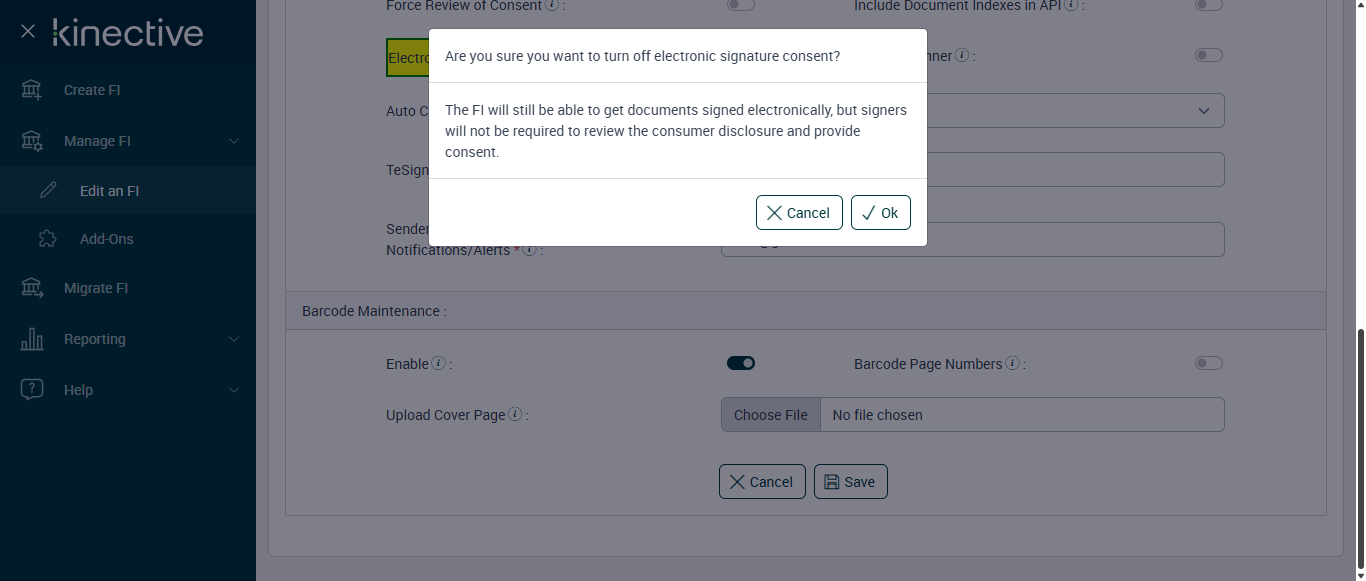
Task: Click the Reporting bar chart icon
Action: point(32,339)
